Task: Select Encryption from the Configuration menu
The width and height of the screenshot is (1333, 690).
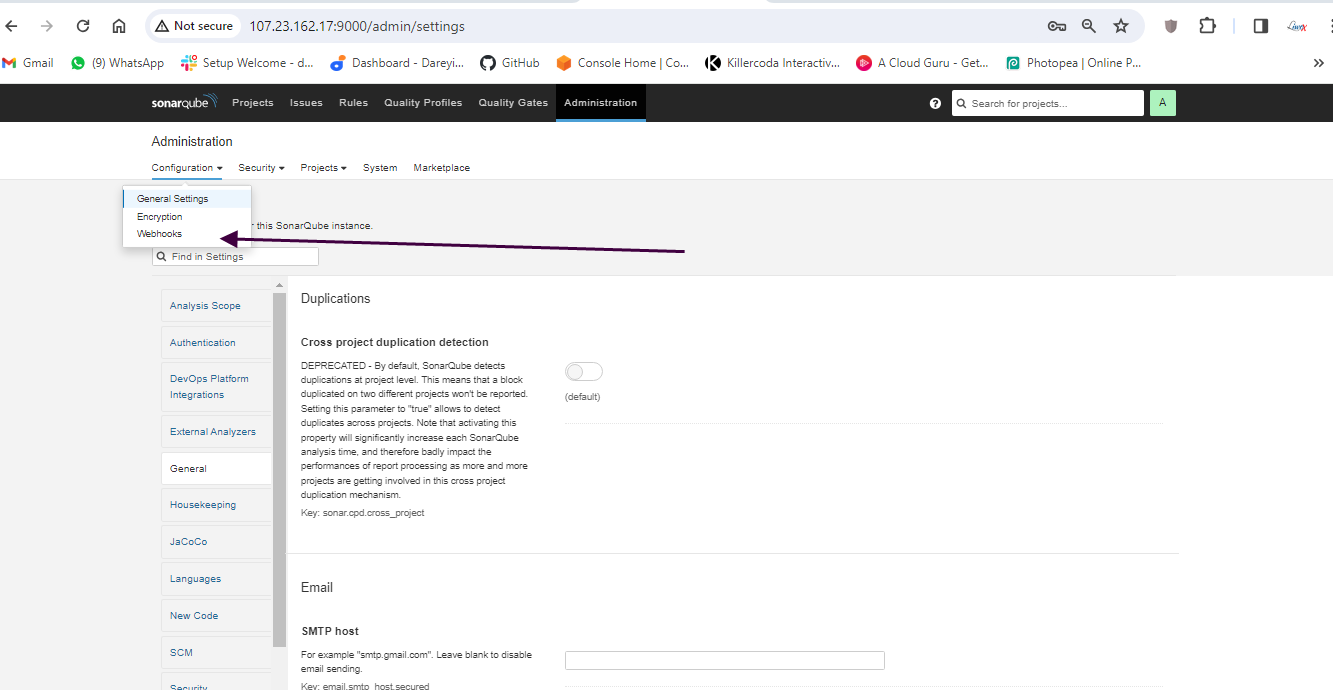Action: point(160,217)
